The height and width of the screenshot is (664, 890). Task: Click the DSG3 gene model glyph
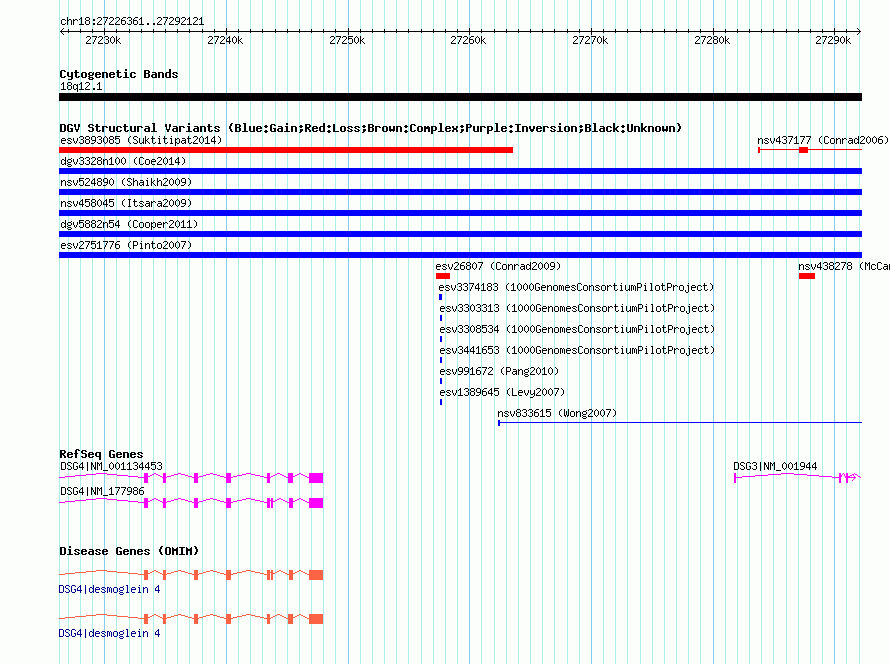tap(797, 477)
